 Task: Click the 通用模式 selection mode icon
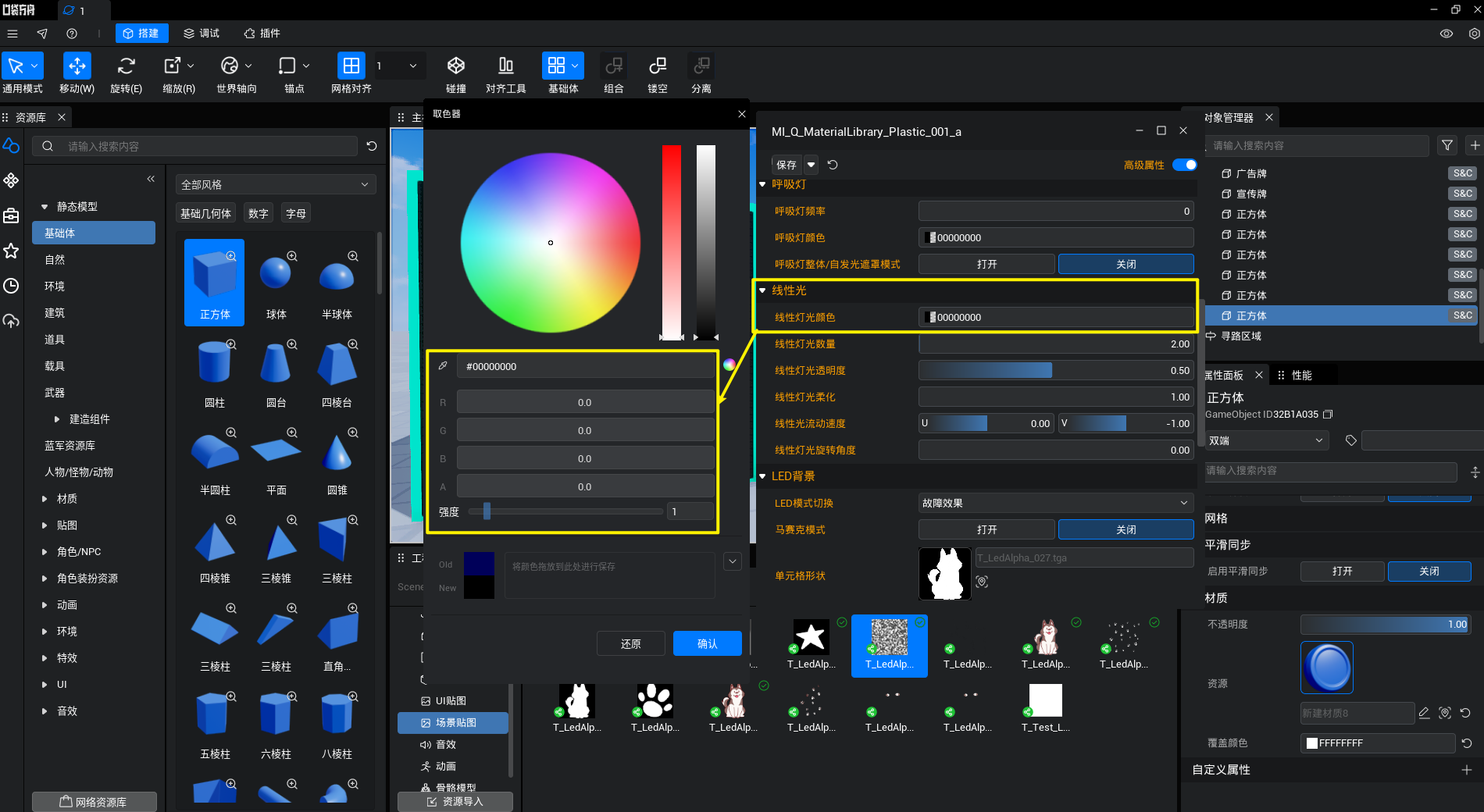coord(16,66)
